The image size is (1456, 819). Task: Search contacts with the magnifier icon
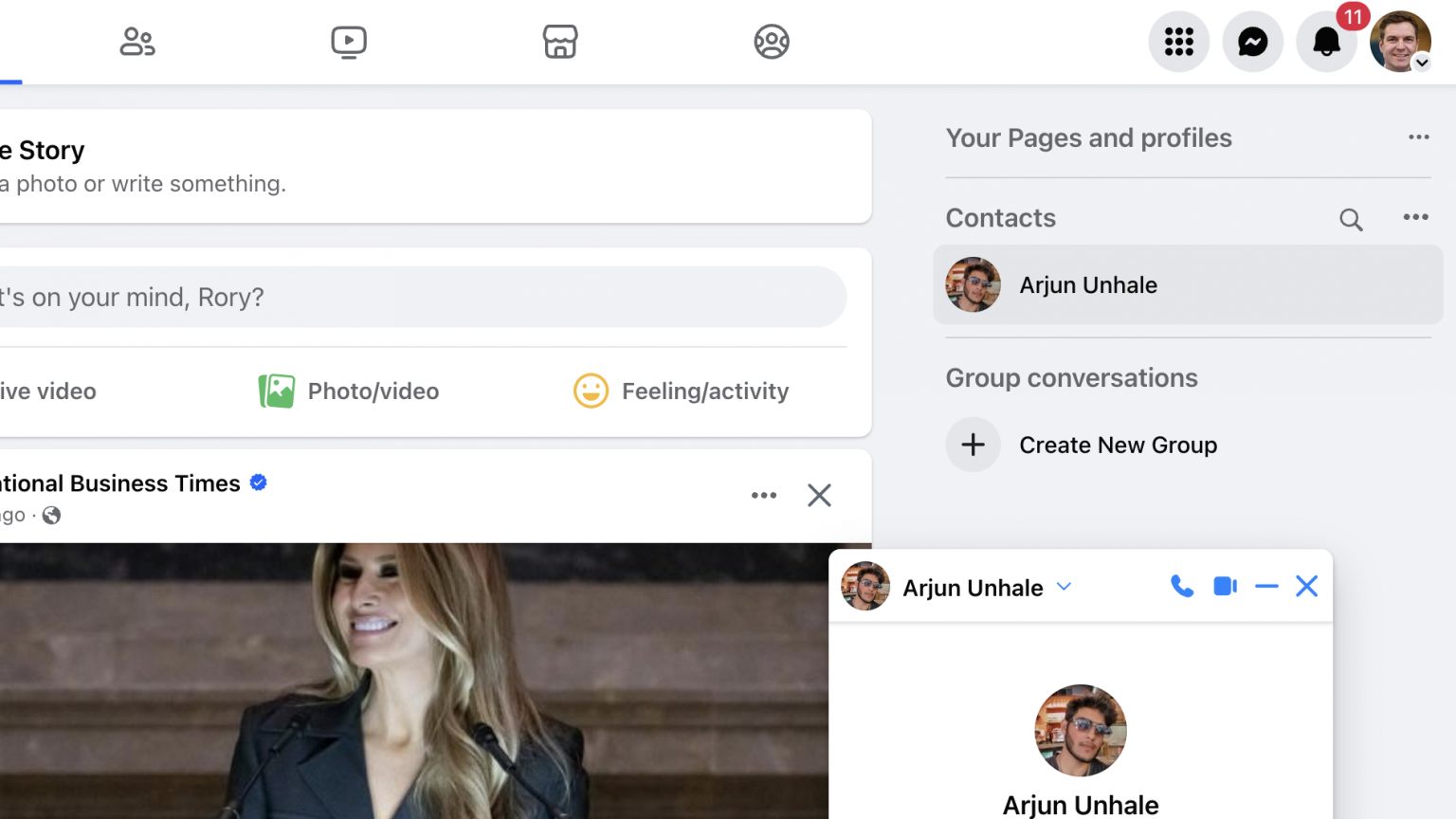point(1351,220)
